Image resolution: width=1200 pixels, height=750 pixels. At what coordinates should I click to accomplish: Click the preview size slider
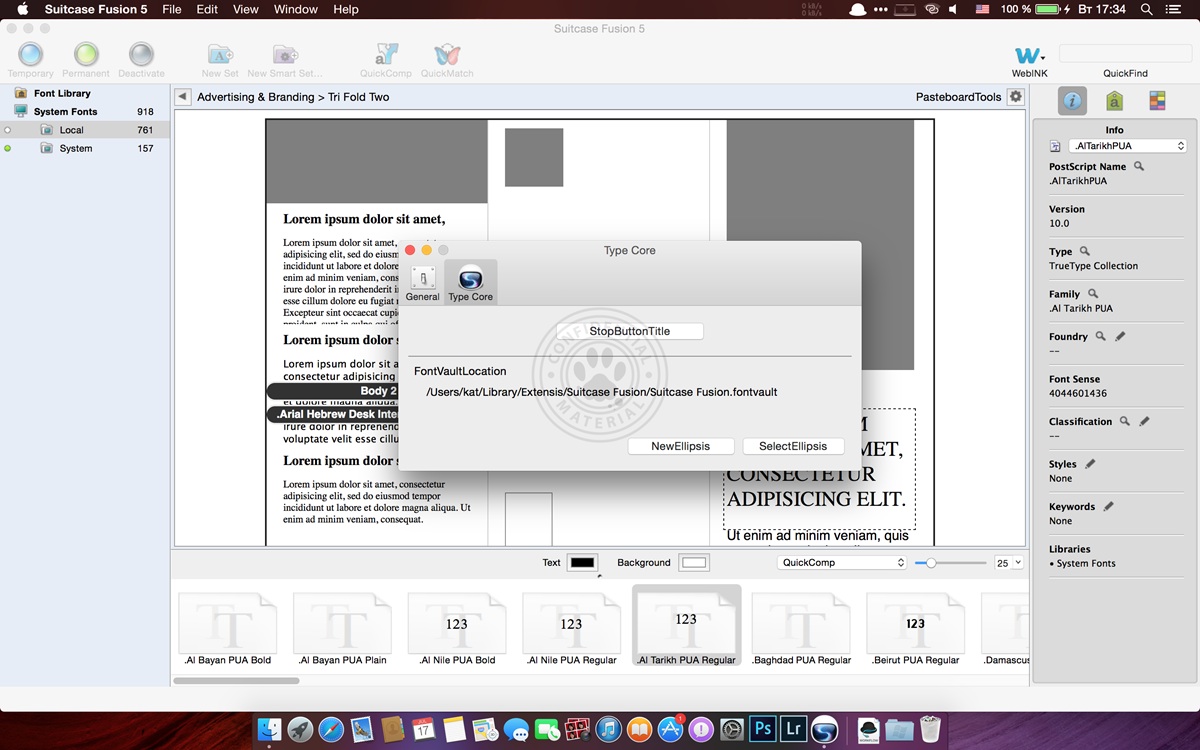(951, 563)
